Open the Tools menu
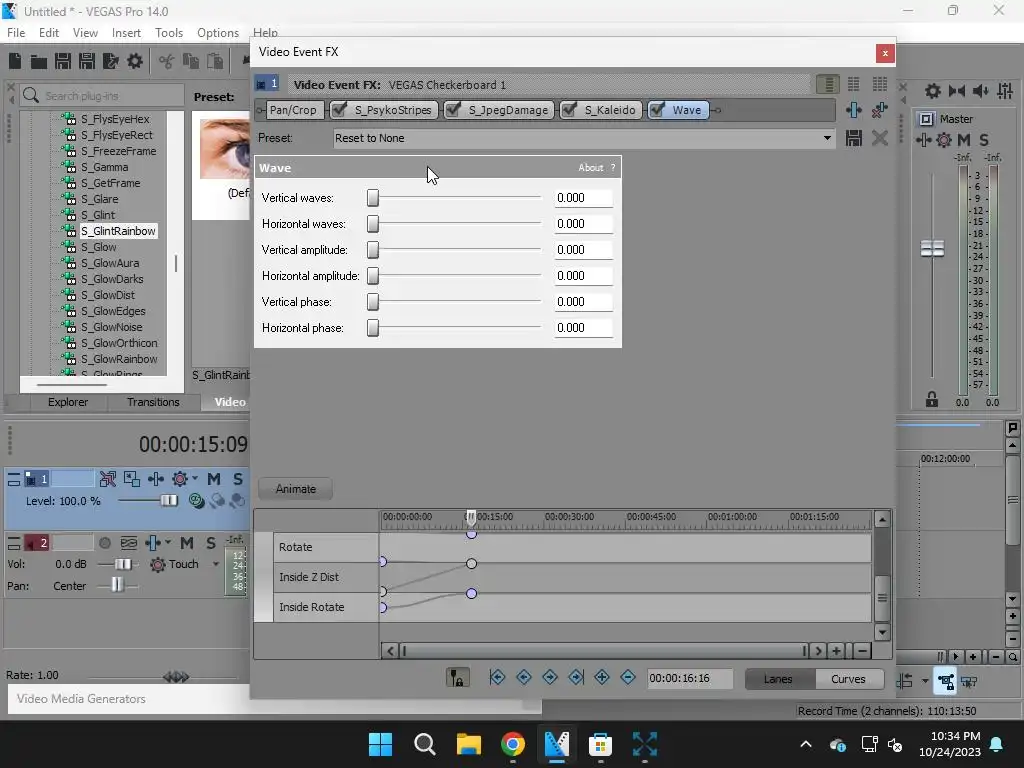 (169, 33)
